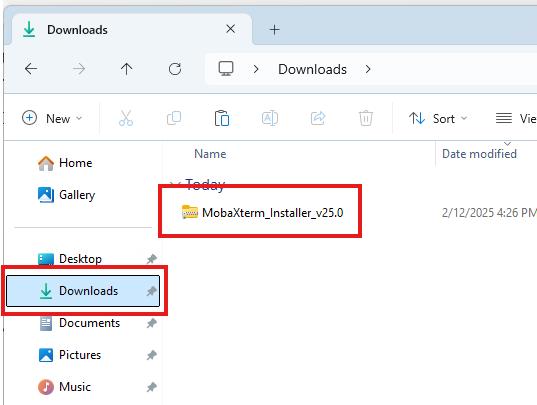Open Documents in the sidebar
This screenshot has width=537, height=405.
tap(79, 323)
